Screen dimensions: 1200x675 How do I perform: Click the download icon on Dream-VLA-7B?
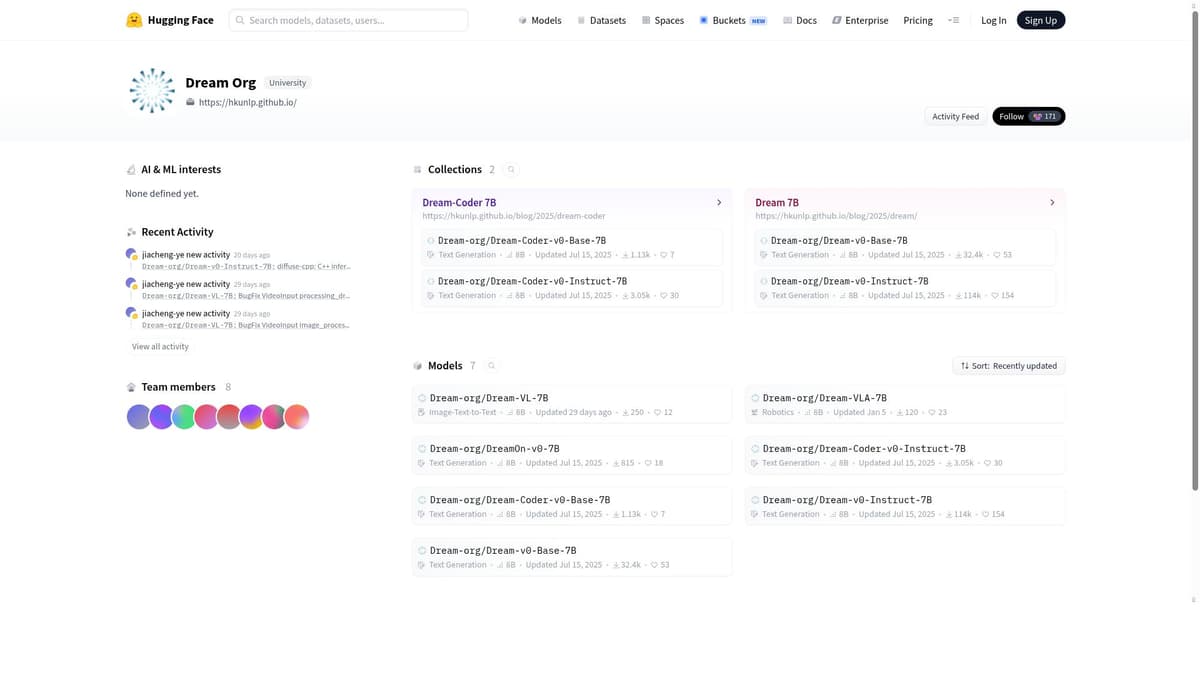click(x=899, y=412)
